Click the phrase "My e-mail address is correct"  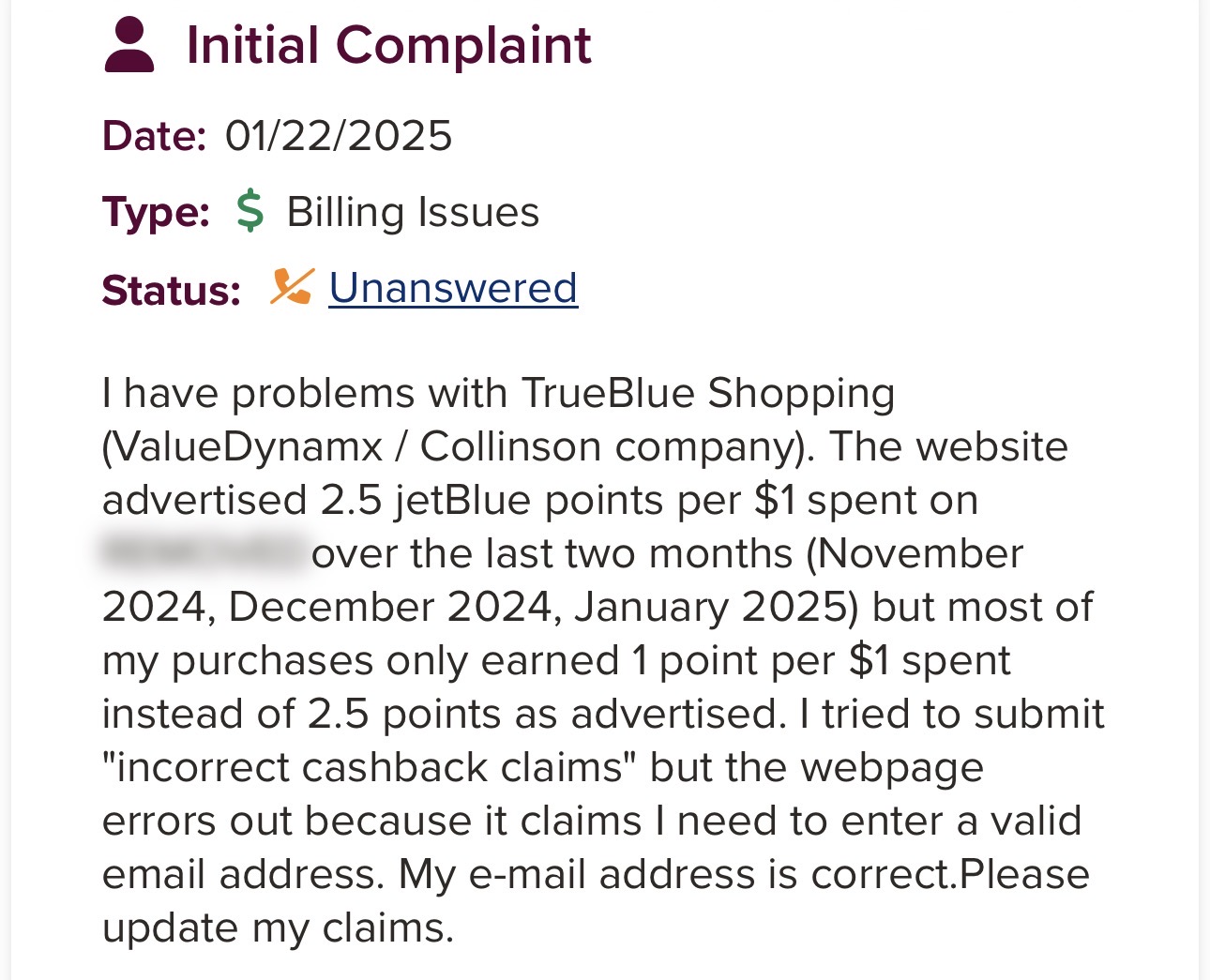tap(675, 874)
